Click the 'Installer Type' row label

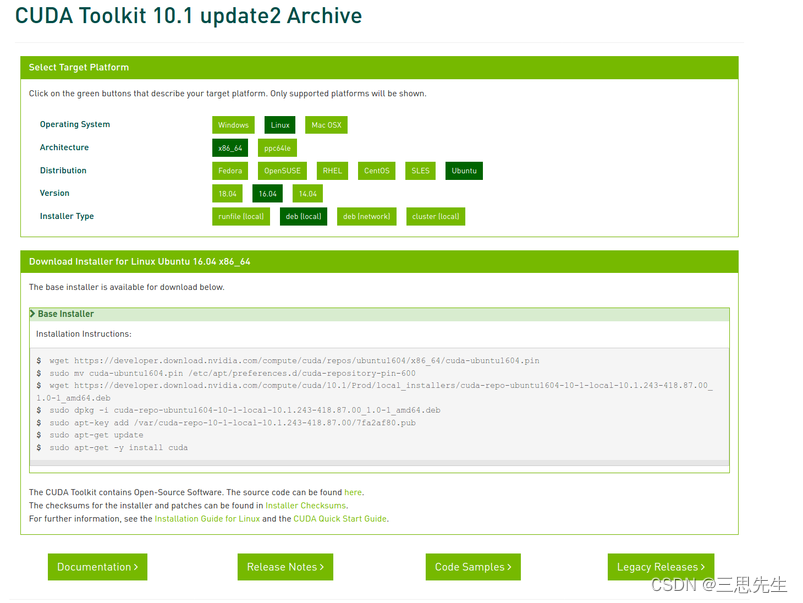pyautogui.click(x=67, y=216)
